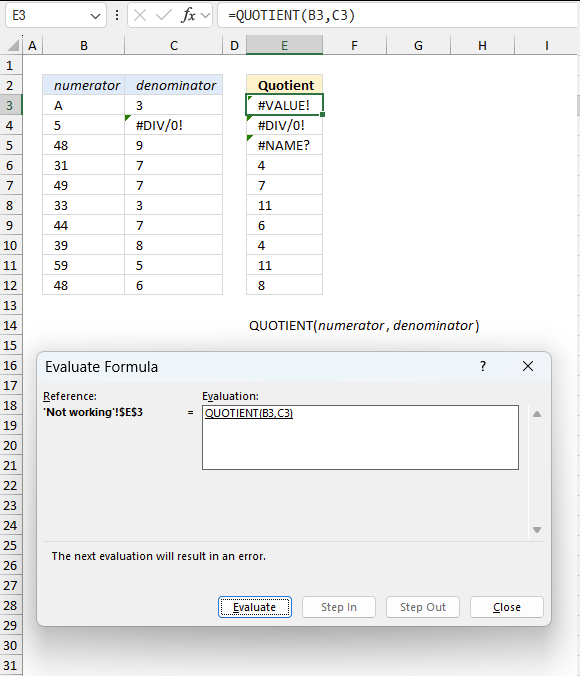This screenshot has height=676, width=580.
Task: Select Quotient cell showing #DIV/0! in column E
Action: [285, 125]
